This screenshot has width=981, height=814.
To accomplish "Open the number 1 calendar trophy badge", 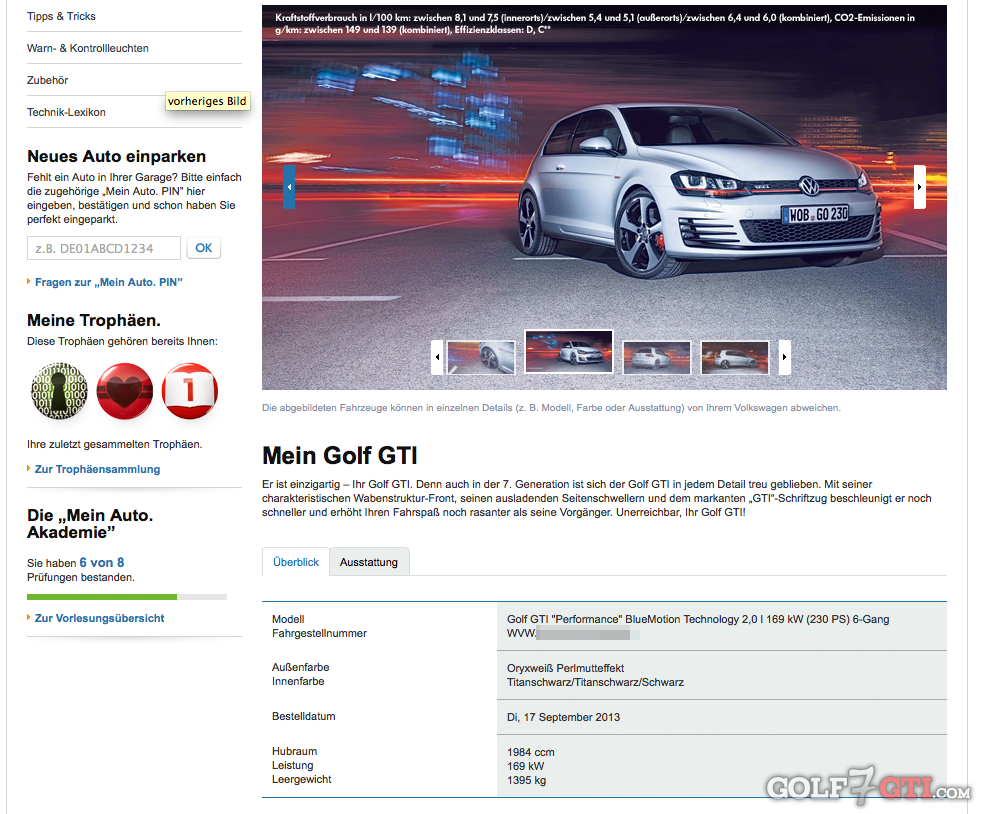I will (190, 391).
